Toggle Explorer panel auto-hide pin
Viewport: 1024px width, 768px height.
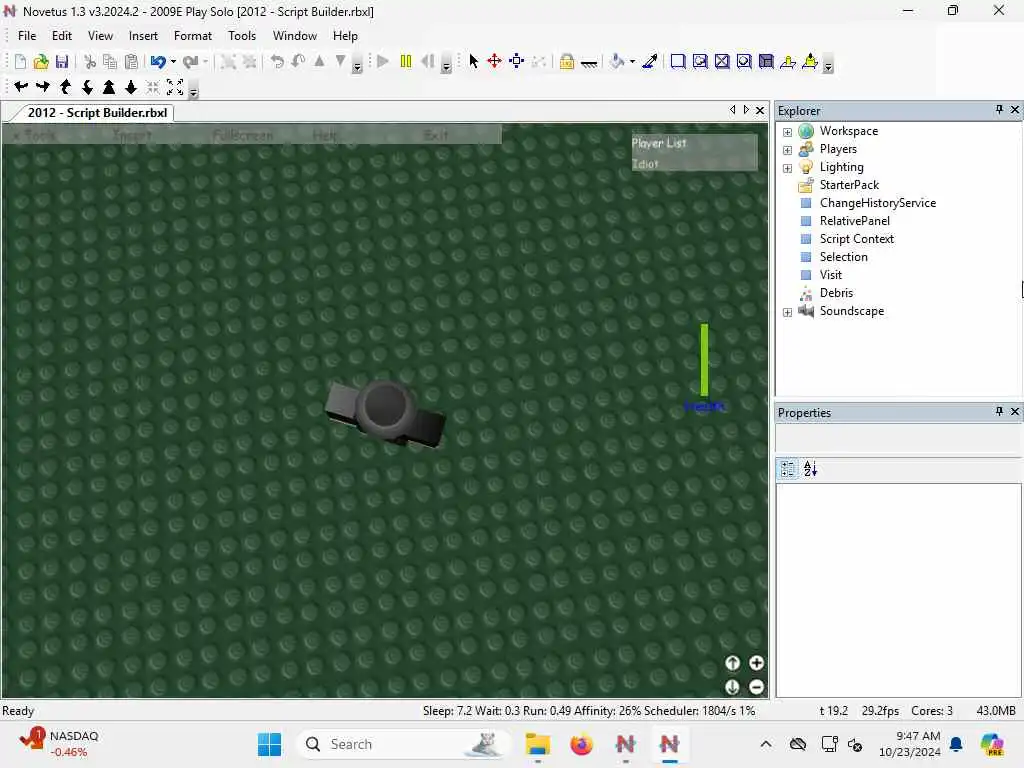pos(999,110)
